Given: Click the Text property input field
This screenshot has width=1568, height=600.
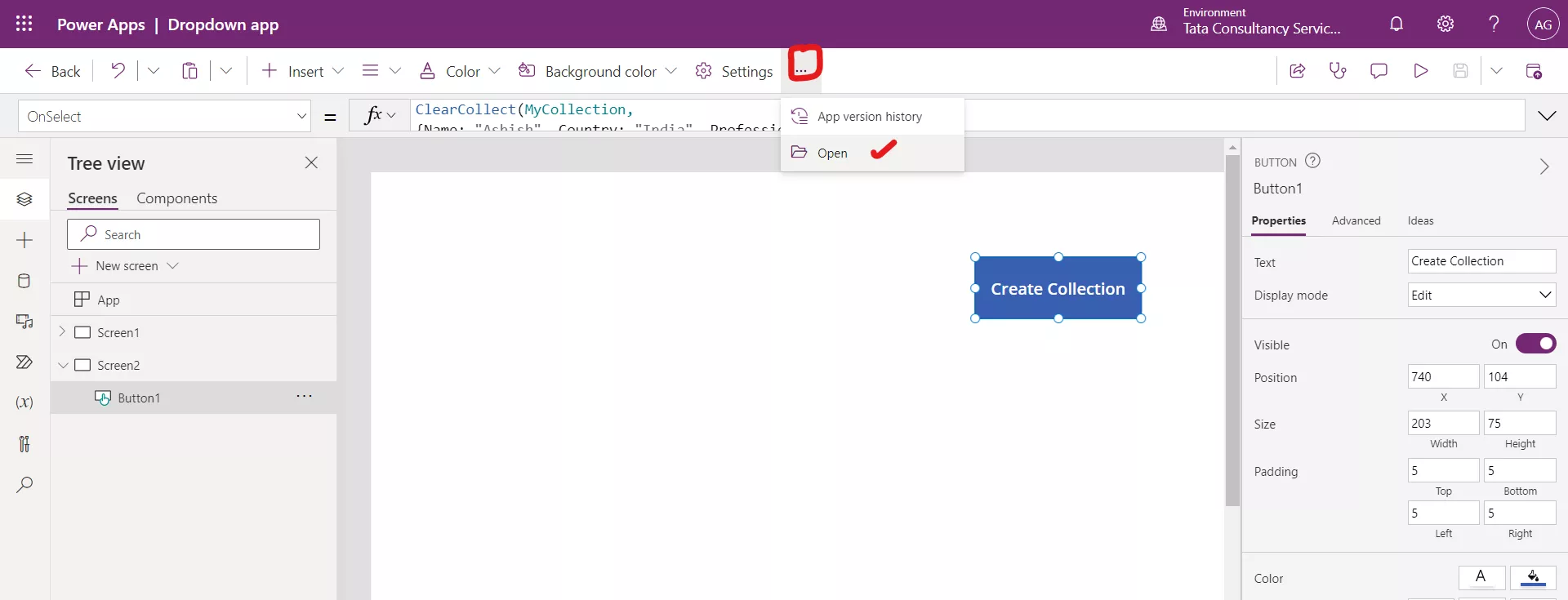Looking at the screenshot, I should [x=1481, y=261].
